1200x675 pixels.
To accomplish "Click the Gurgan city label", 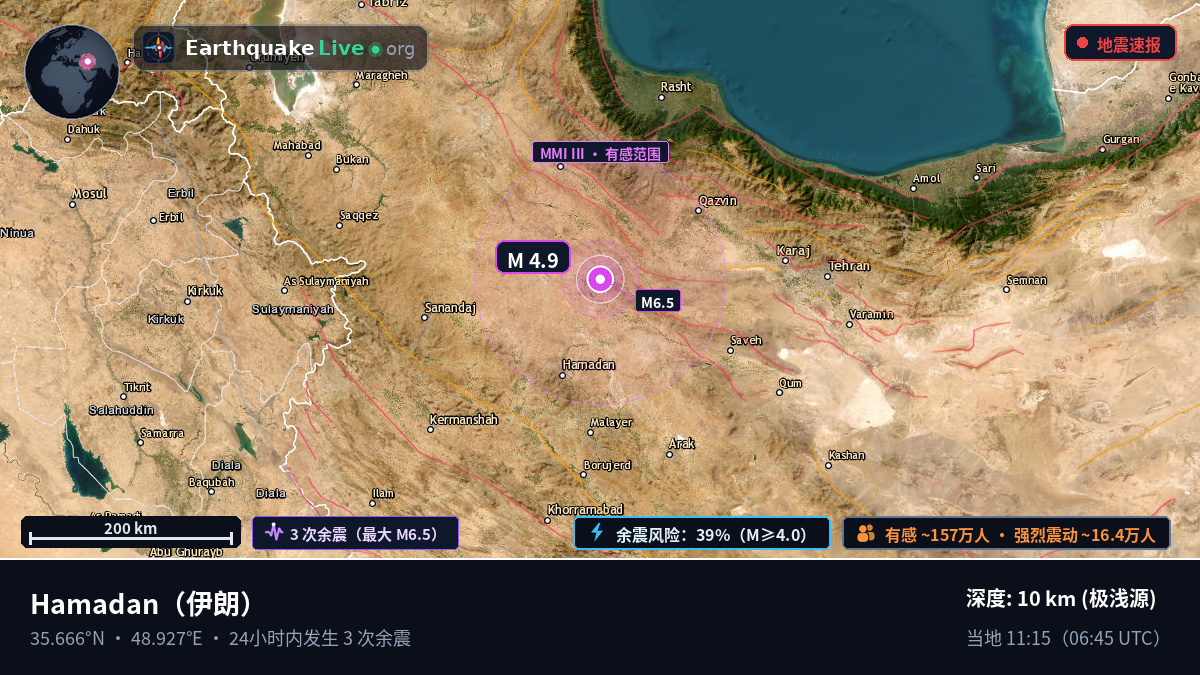I will click(x=1121, y=139).
